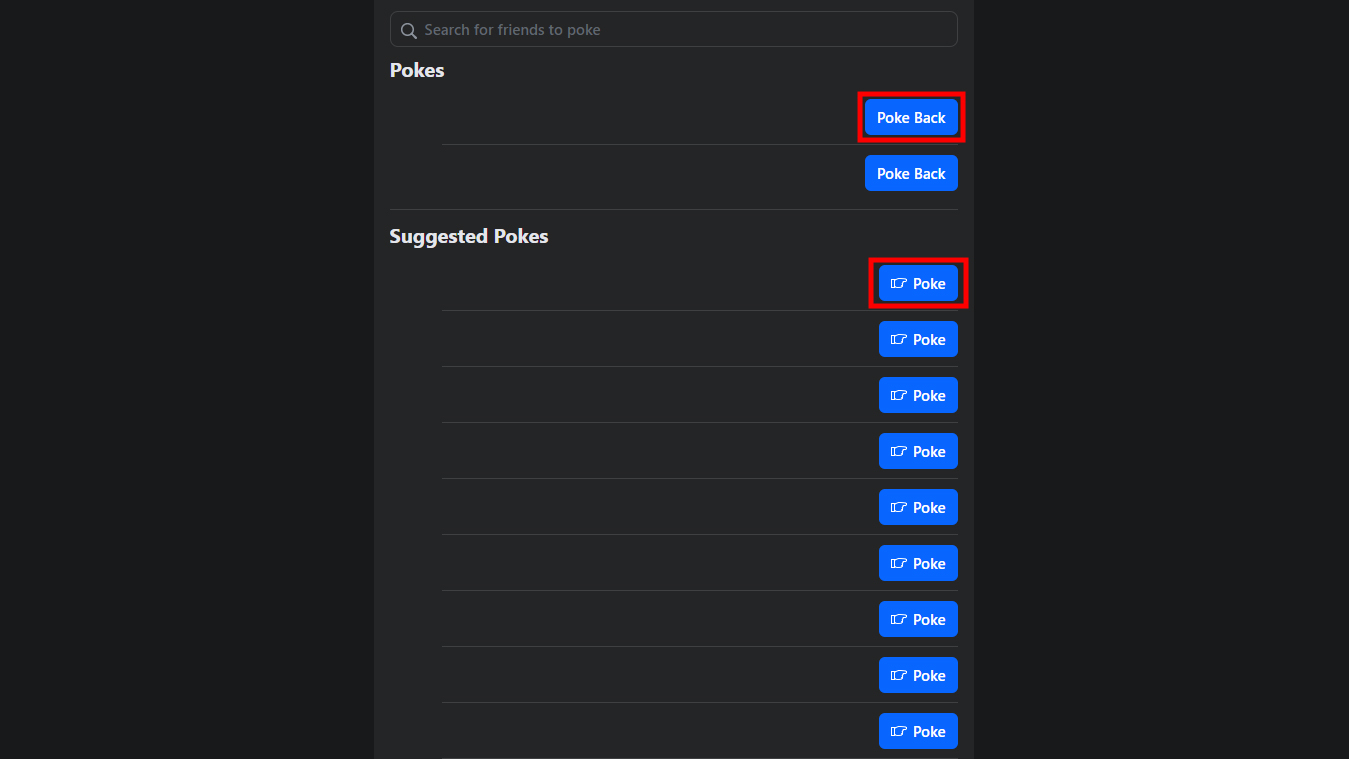Click hand icon on second suggested Poke button

[899, 340]
